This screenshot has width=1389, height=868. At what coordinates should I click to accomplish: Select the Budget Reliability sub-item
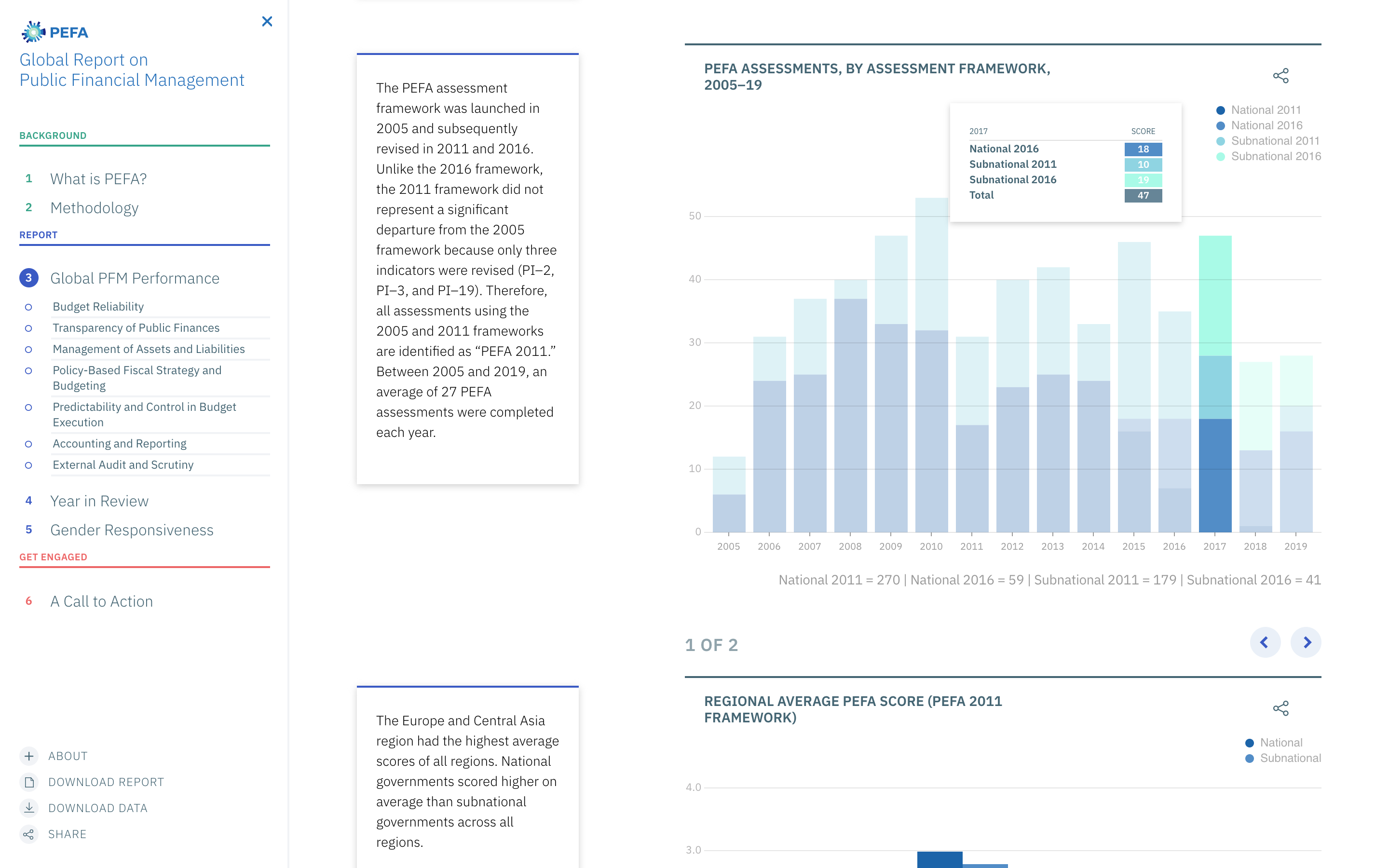click(98, 307)
